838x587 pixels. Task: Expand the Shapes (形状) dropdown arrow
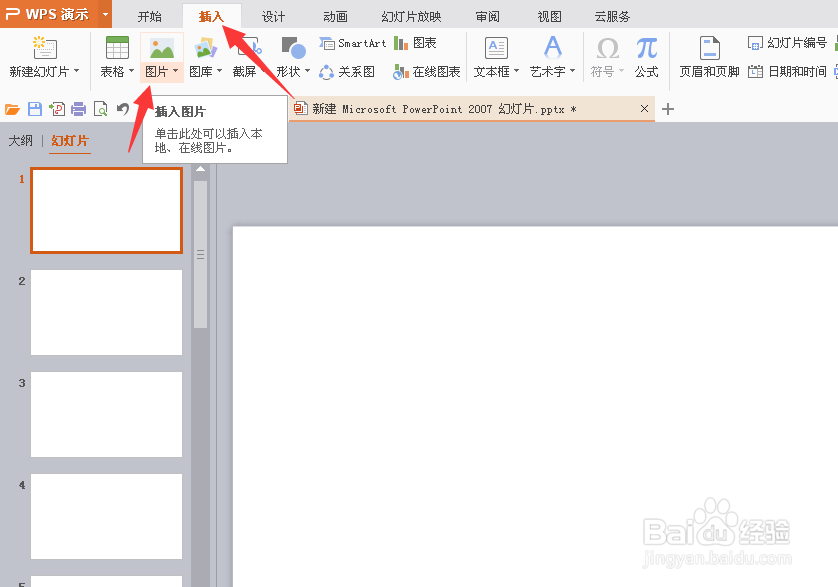(307, 71)
